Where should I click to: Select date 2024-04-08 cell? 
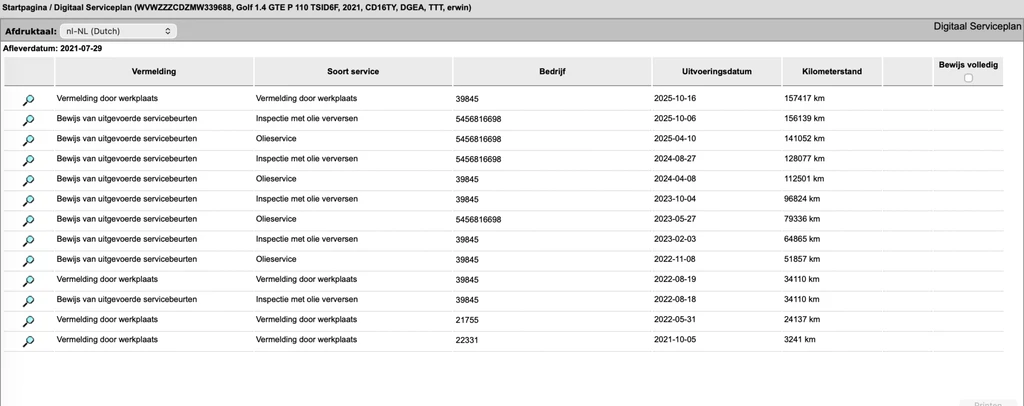(675, 179)
